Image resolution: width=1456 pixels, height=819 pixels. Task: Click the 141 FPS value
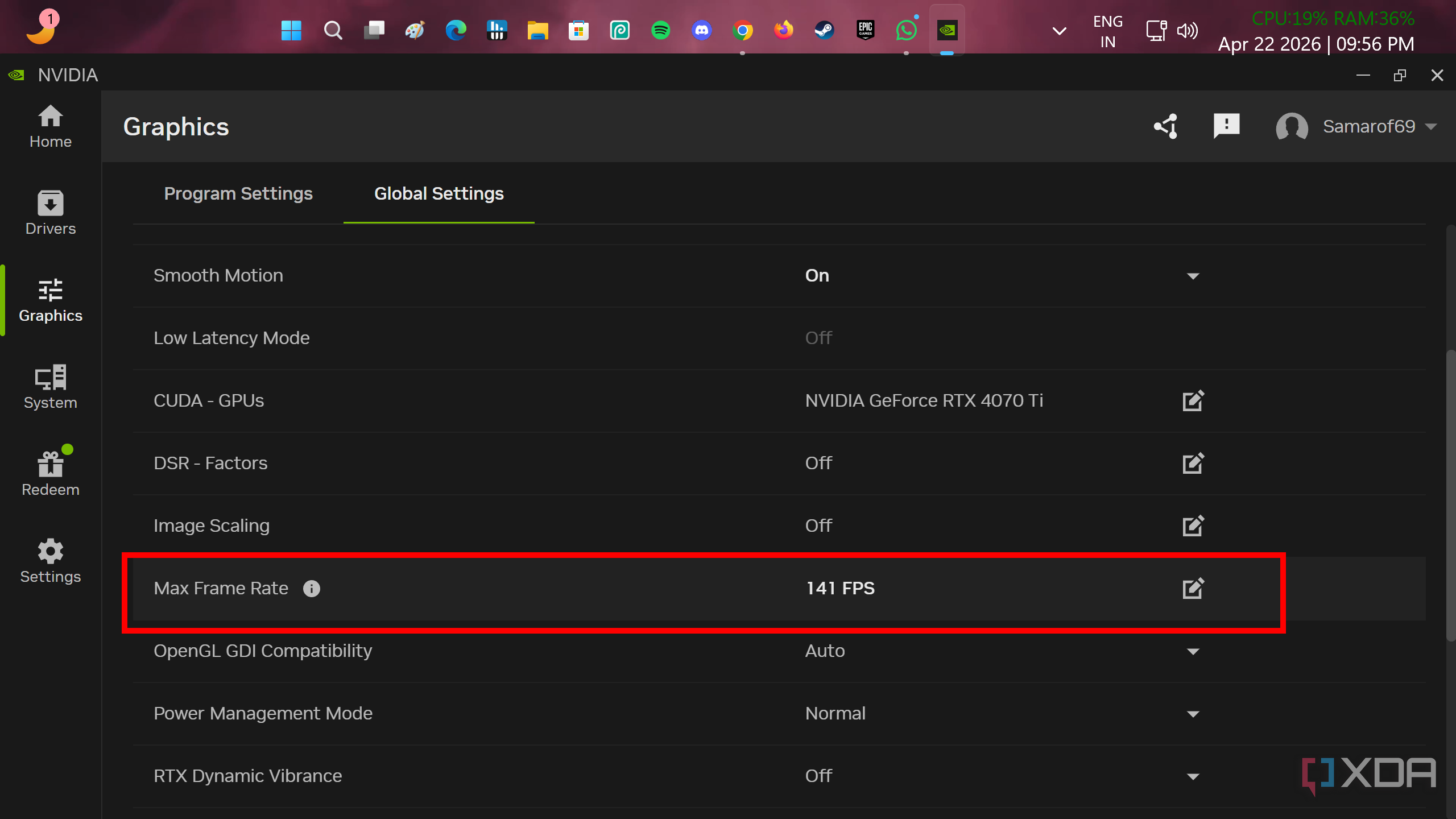[840, 589]
